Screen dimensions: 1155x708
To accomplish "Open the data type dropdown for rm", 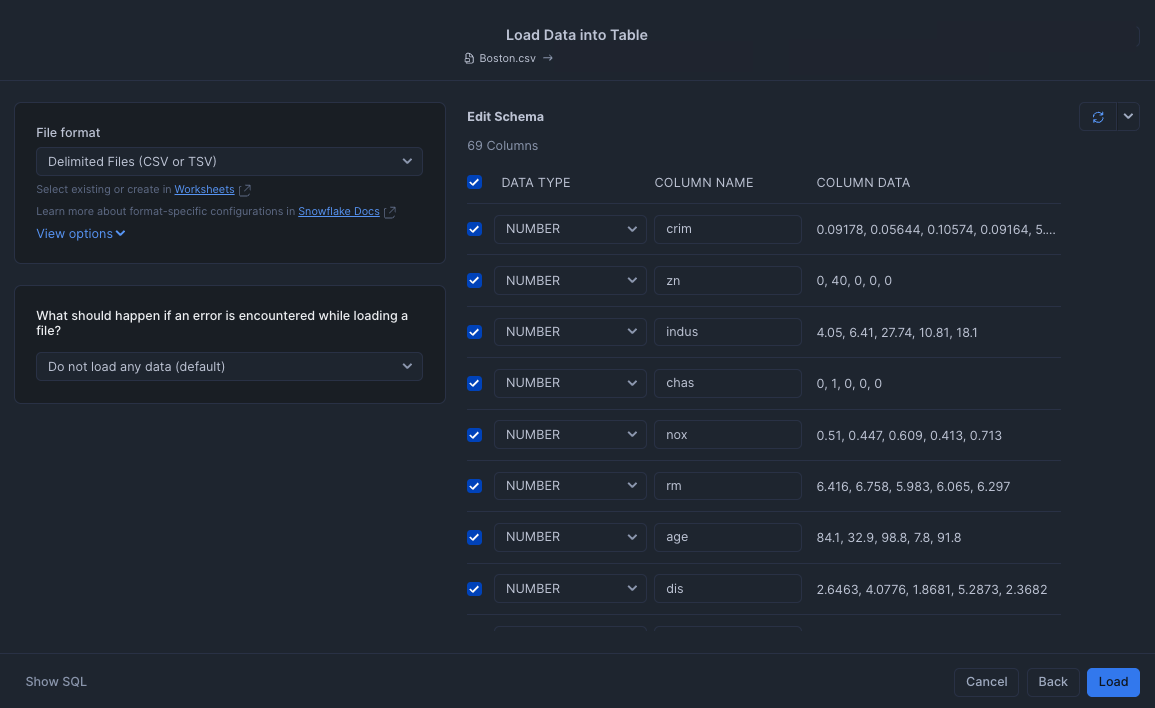I will [x=570, y=485].
